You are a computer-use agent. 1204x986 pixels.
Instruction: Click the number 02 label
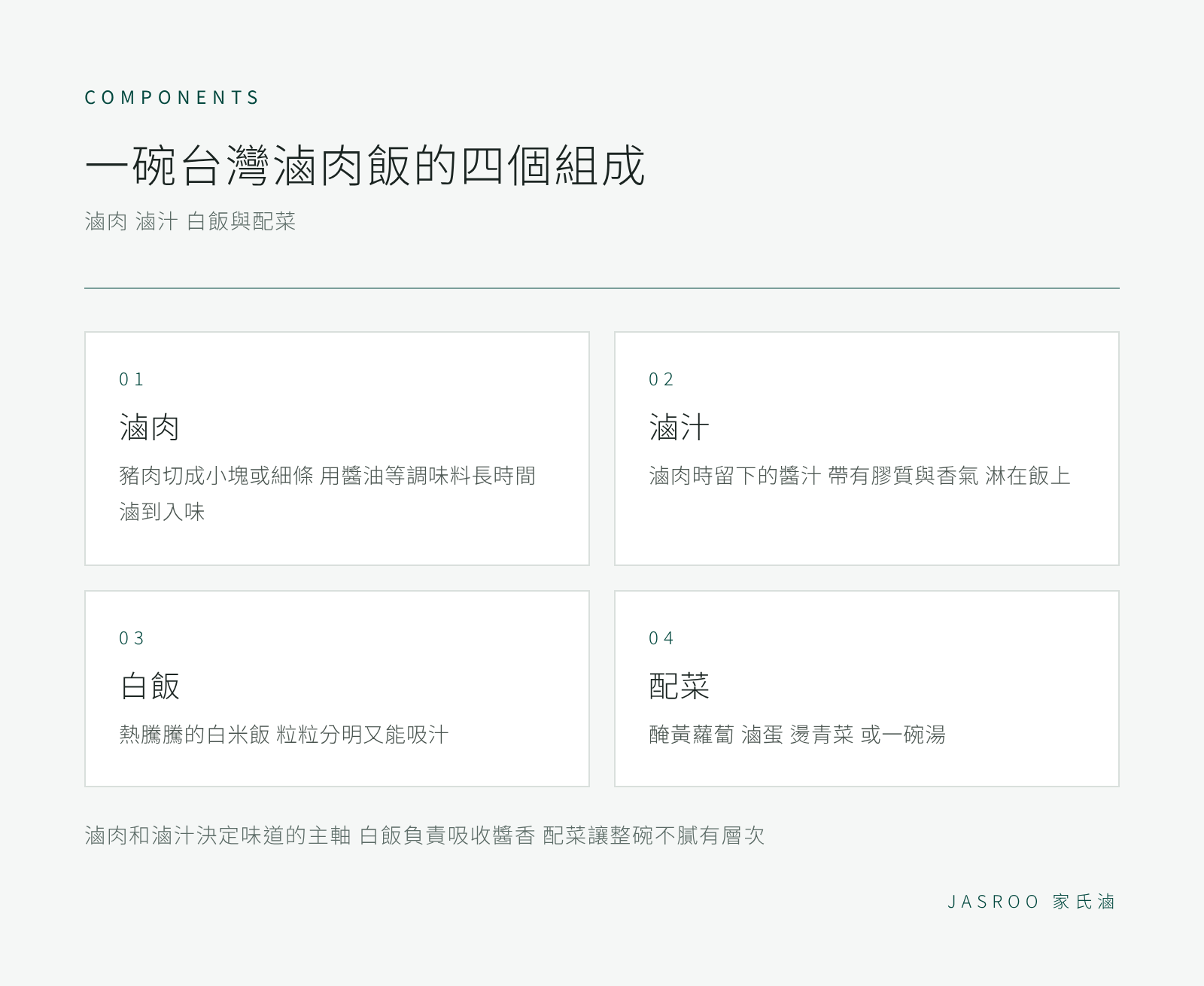(x=661, y=379)
